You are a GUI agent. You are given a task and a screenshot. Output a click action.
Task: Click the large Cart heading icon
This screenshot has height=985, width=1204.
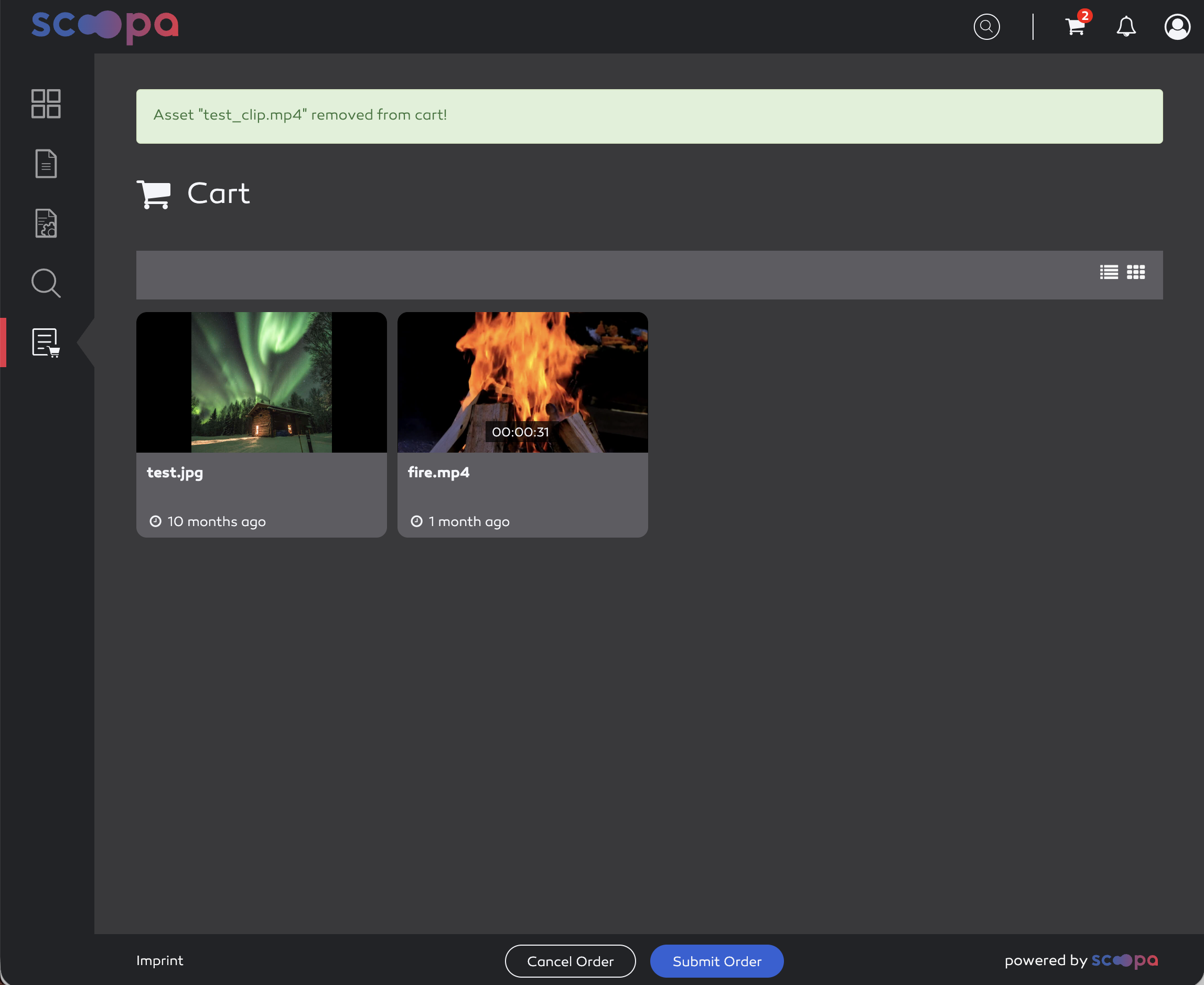(x=154, y=195)
